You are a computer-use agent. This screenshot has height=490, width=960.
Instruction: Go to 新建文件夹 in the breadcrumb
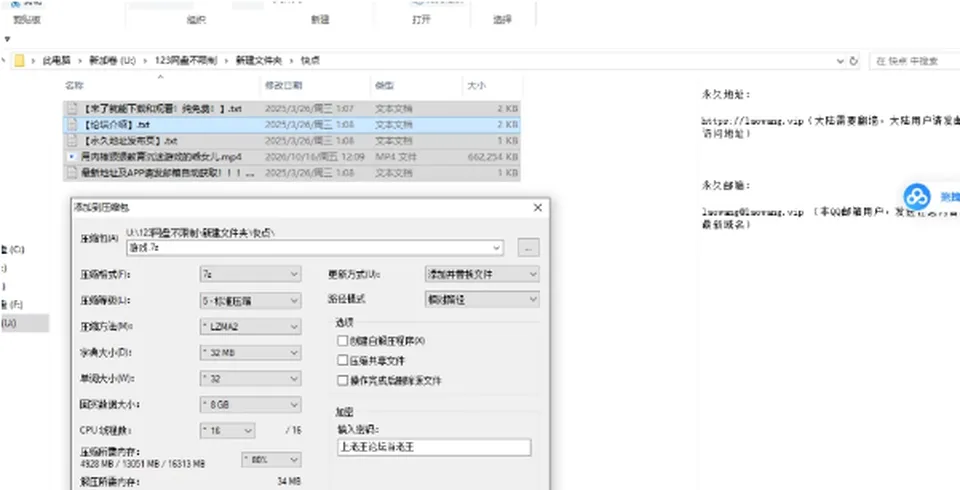pos(259,61)
